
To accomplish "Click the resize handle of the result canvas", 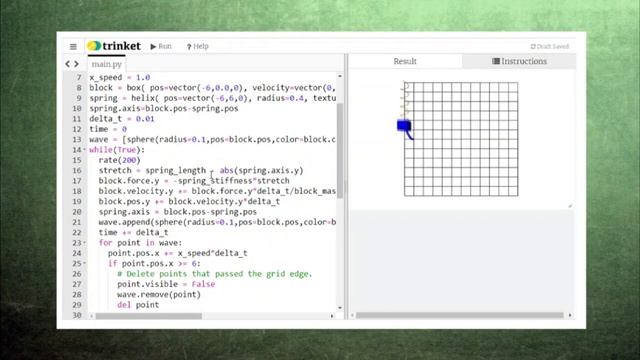I will (x=570, y=206).
